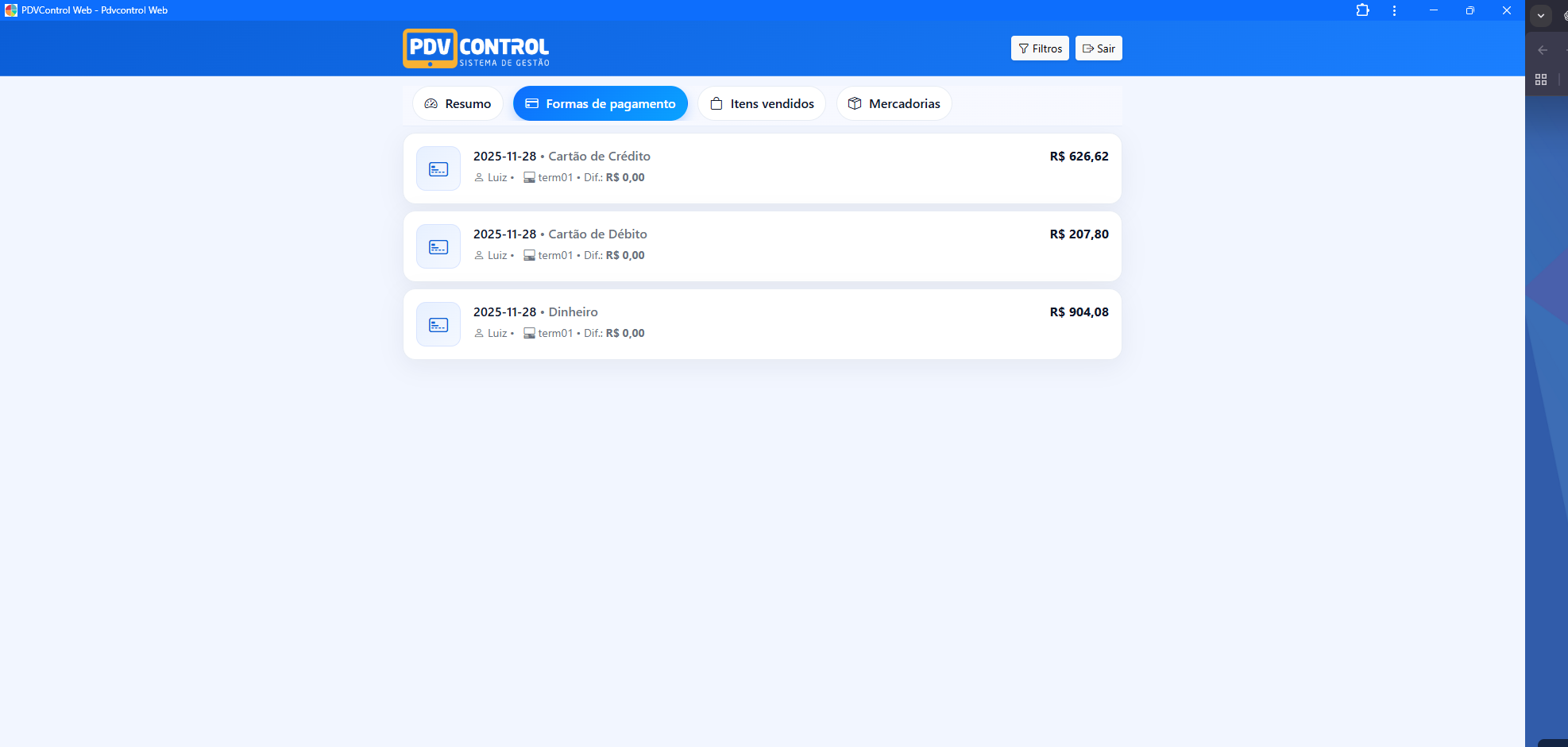Switch to the Resumo tab

[458, 103]
